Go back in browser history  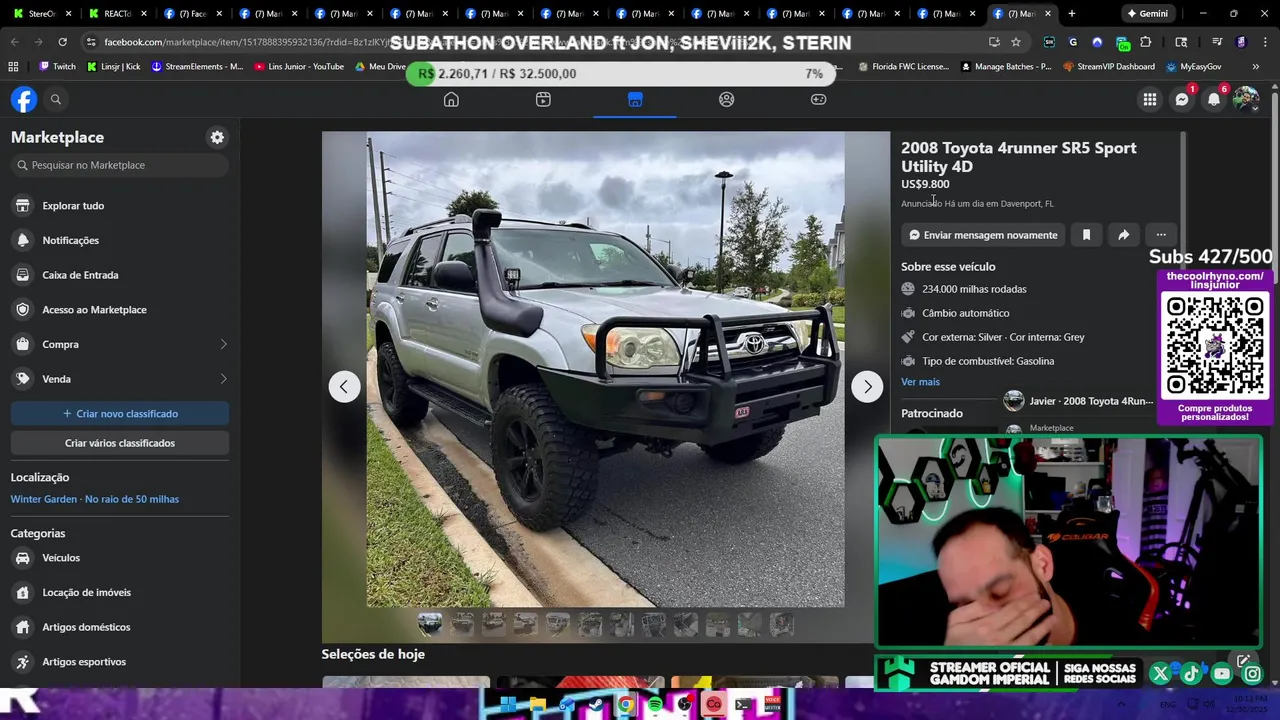14,42
